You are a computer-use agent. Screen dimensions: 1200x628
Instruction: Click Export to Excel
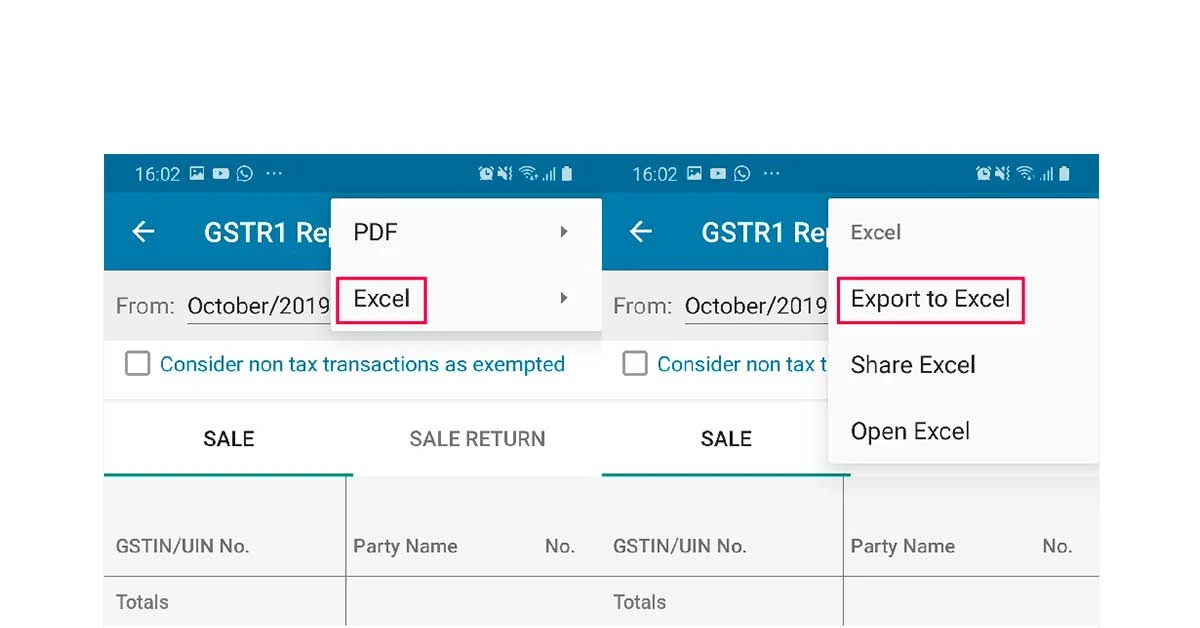(x=929, y=298)
